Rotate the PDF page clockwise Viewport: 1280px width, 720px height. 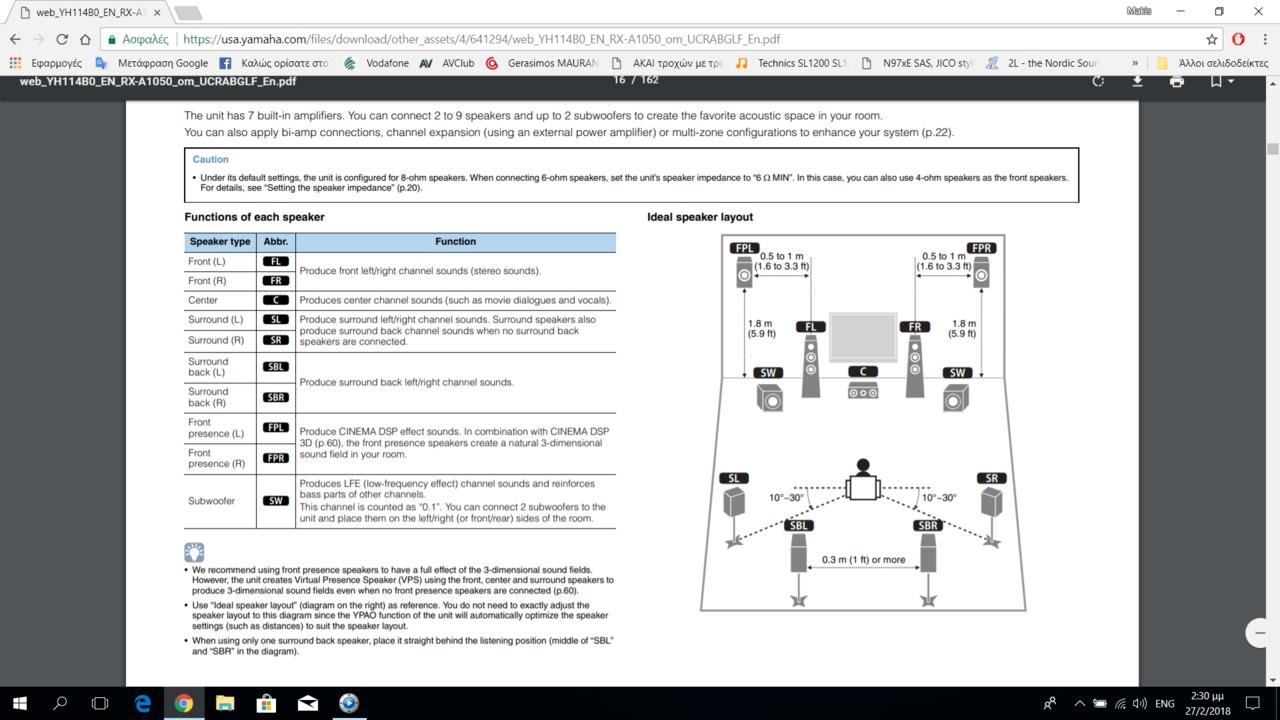[x=1098, y=81]
